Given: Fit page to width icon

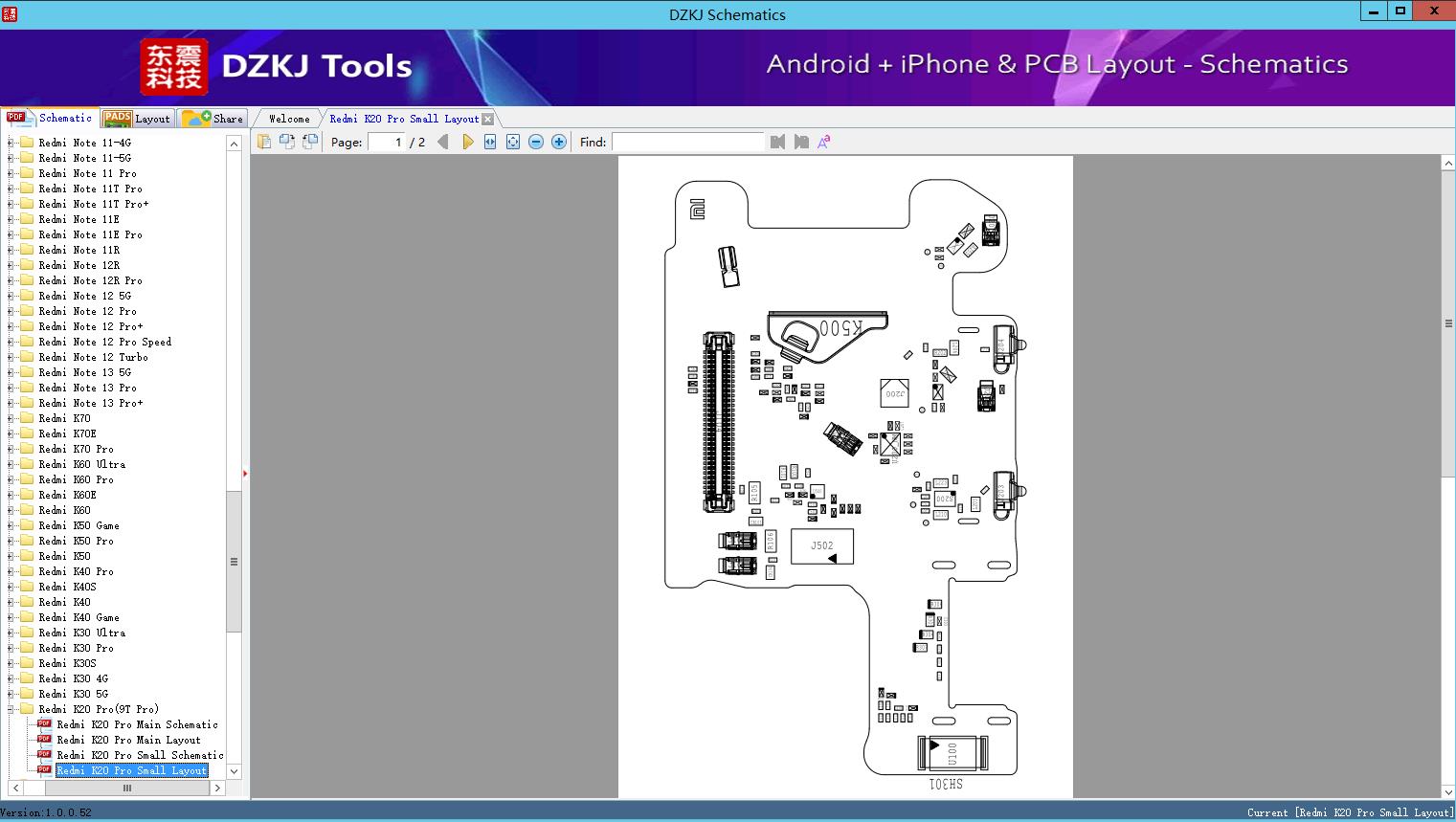Looking at the screenshot, I should click(490, 142).
